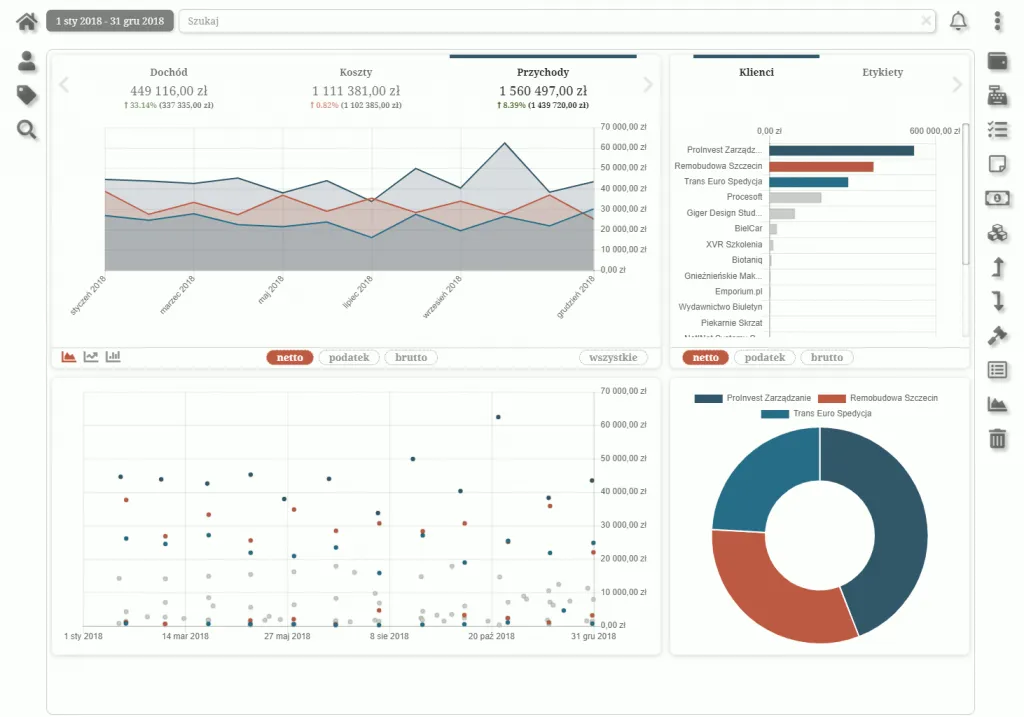Select brutto in clients panel filter
Image resolution: width=1024 pixels, height=717 pixels.
pos(827,357)
